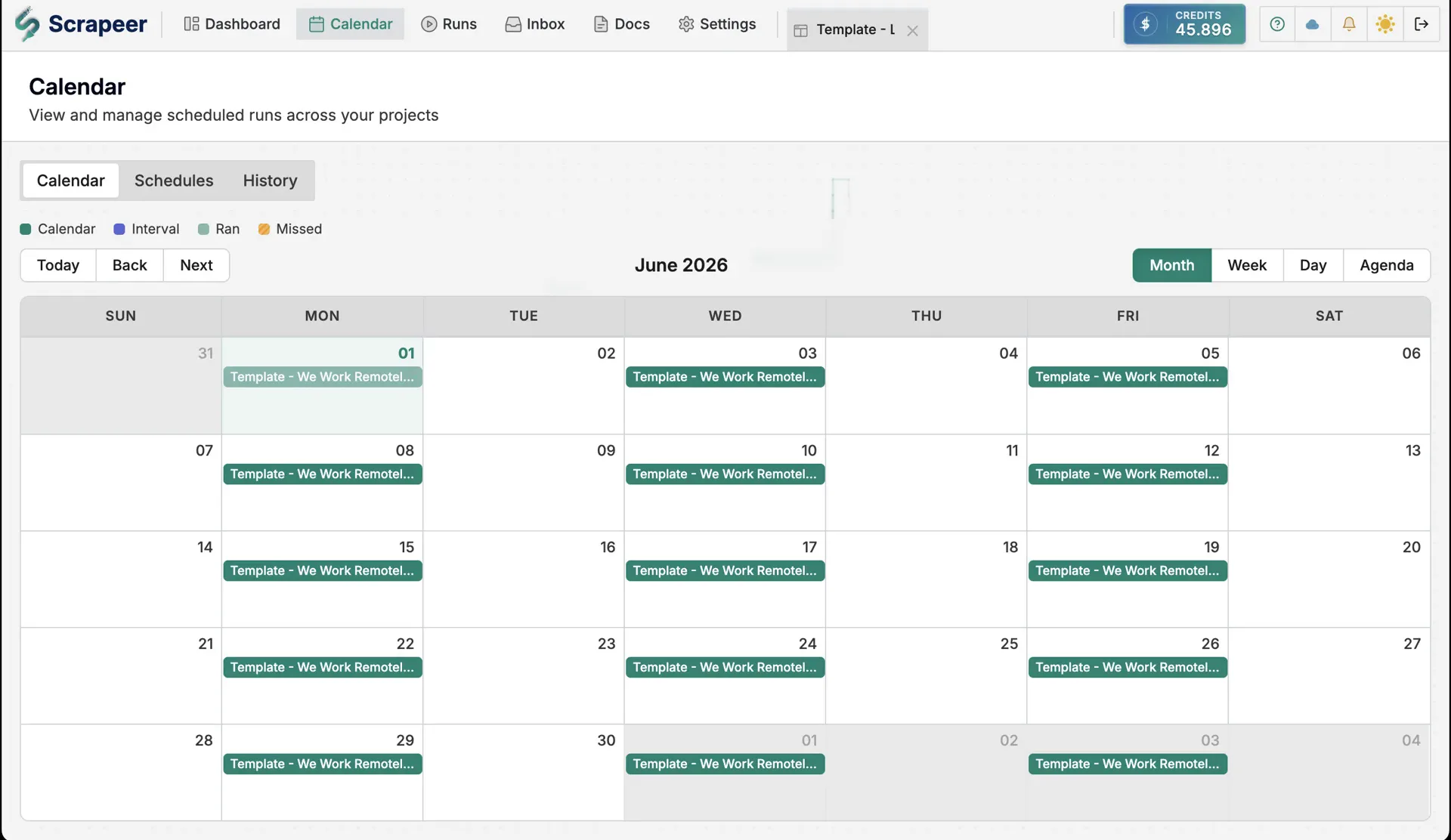Viewport: 1451px width, 840px height.
Task: Click the Ran legend swatch
Action: click(x=203, y=229)
